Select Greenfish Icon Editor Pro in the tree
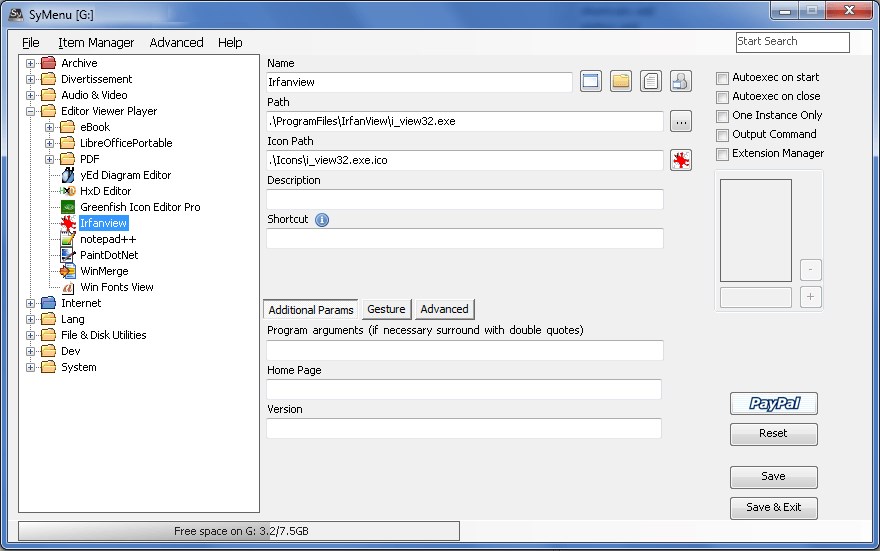Viewport: 880px width, 551px height. (x=140, y=207)
